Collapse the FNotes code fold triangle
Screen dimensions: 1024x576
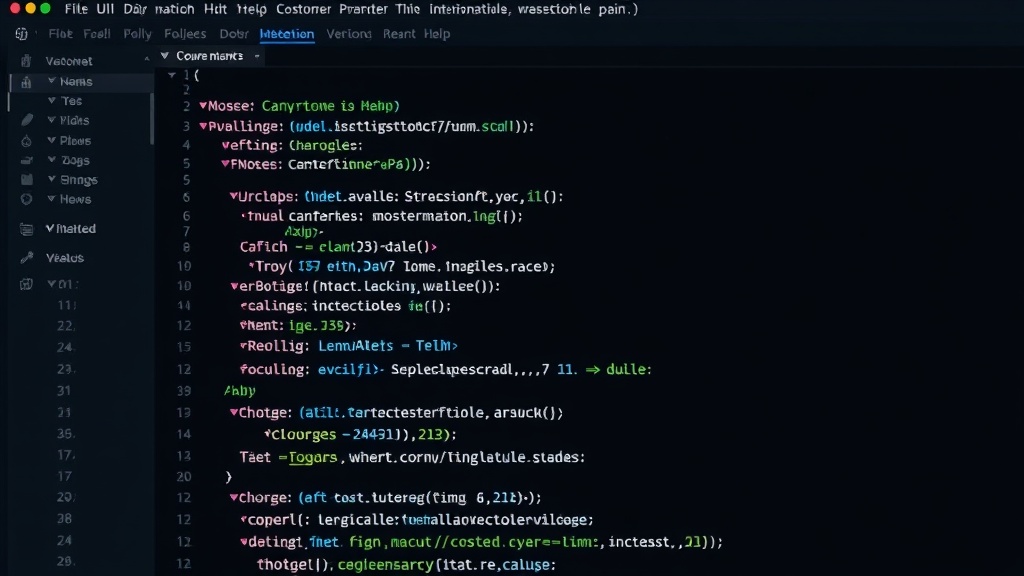pos(225,164)
